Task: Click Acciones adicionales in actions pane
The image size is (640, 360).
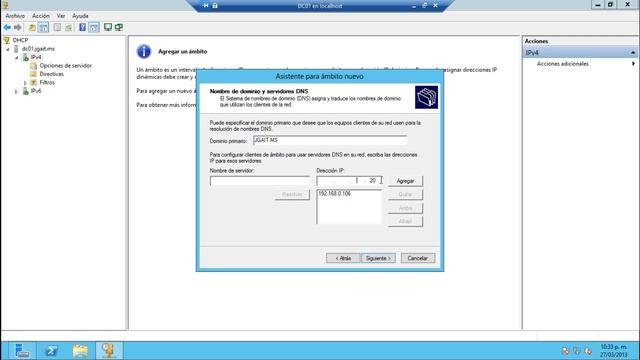Action: point(562,64)
